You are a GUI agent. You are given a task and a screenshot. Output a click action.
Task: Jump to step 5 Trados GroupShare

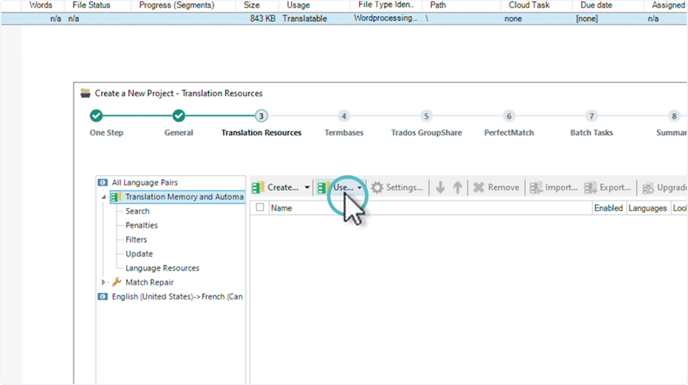click(x=426, y=116)
